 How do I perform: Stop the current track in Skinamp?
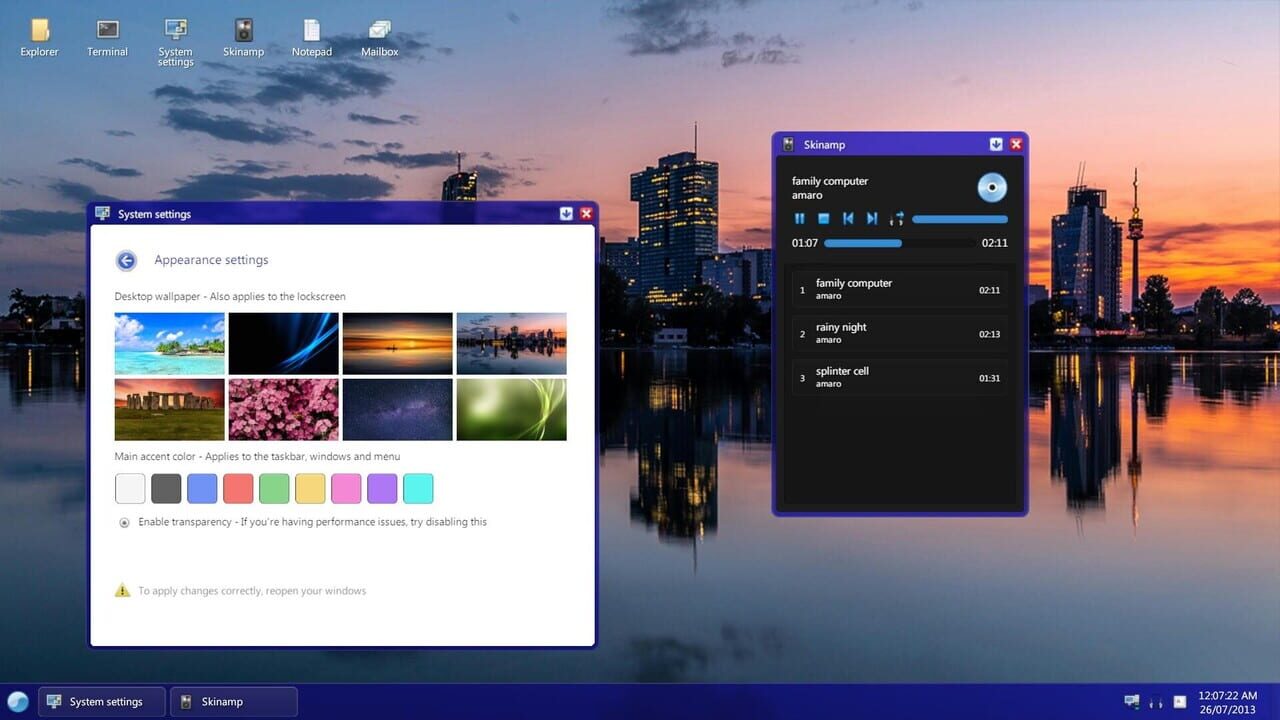pos(823,218)
